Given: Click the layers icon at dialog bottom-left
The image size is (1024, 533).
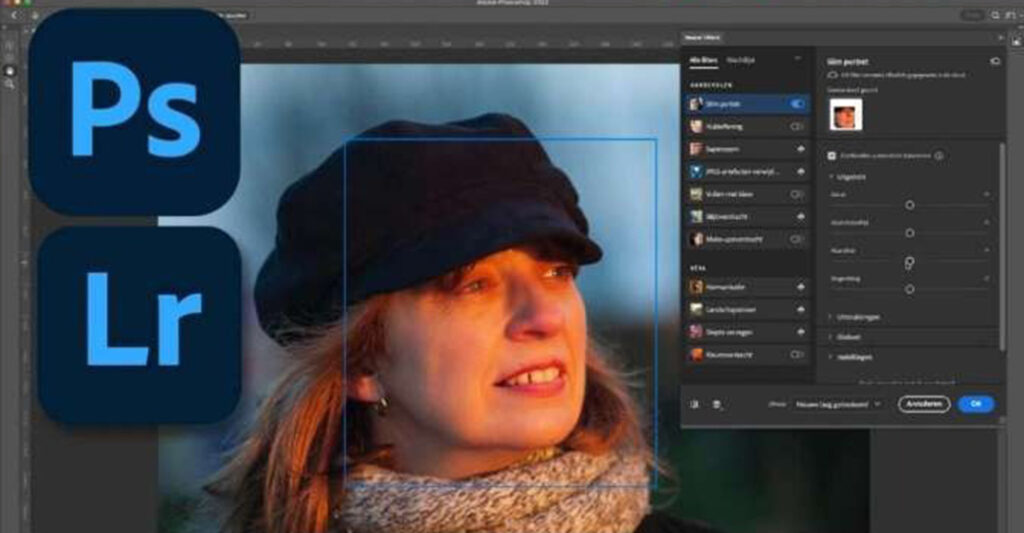Looking at the screenshot, I should click(x=716, y=404).
